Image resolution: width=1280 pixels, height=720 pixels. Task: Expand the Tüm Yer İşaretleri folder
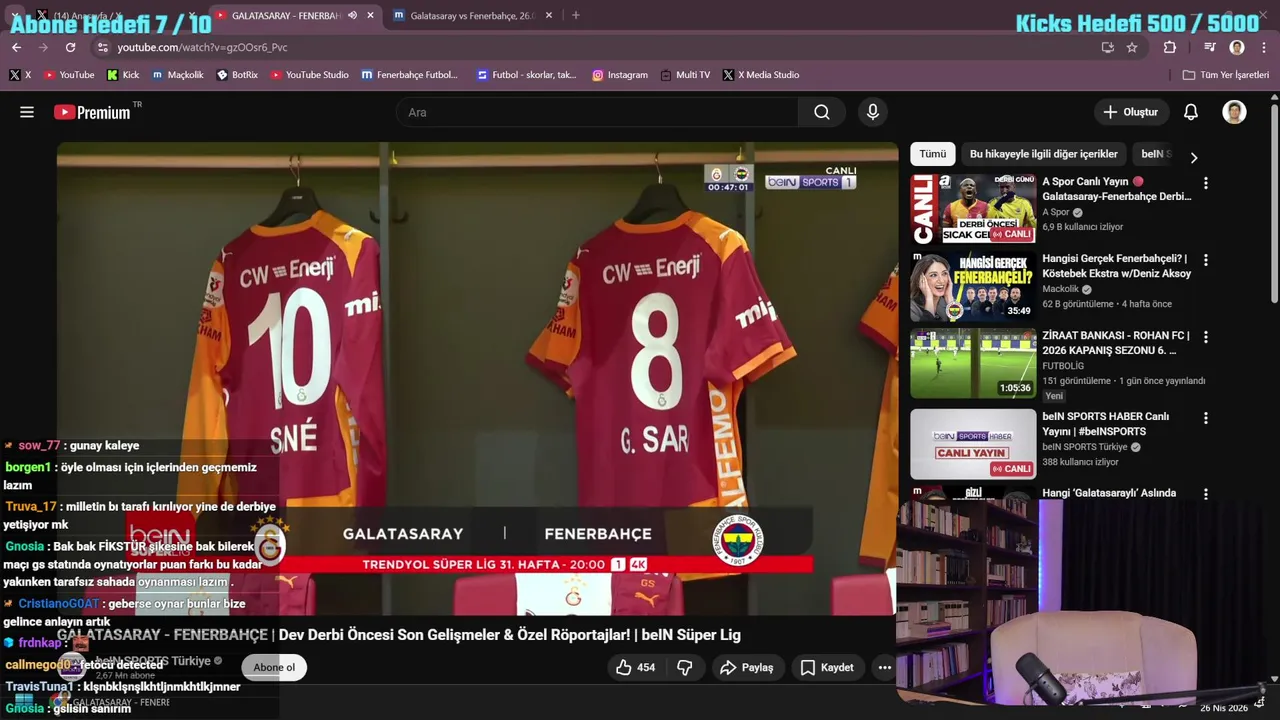coord(1226,75)
